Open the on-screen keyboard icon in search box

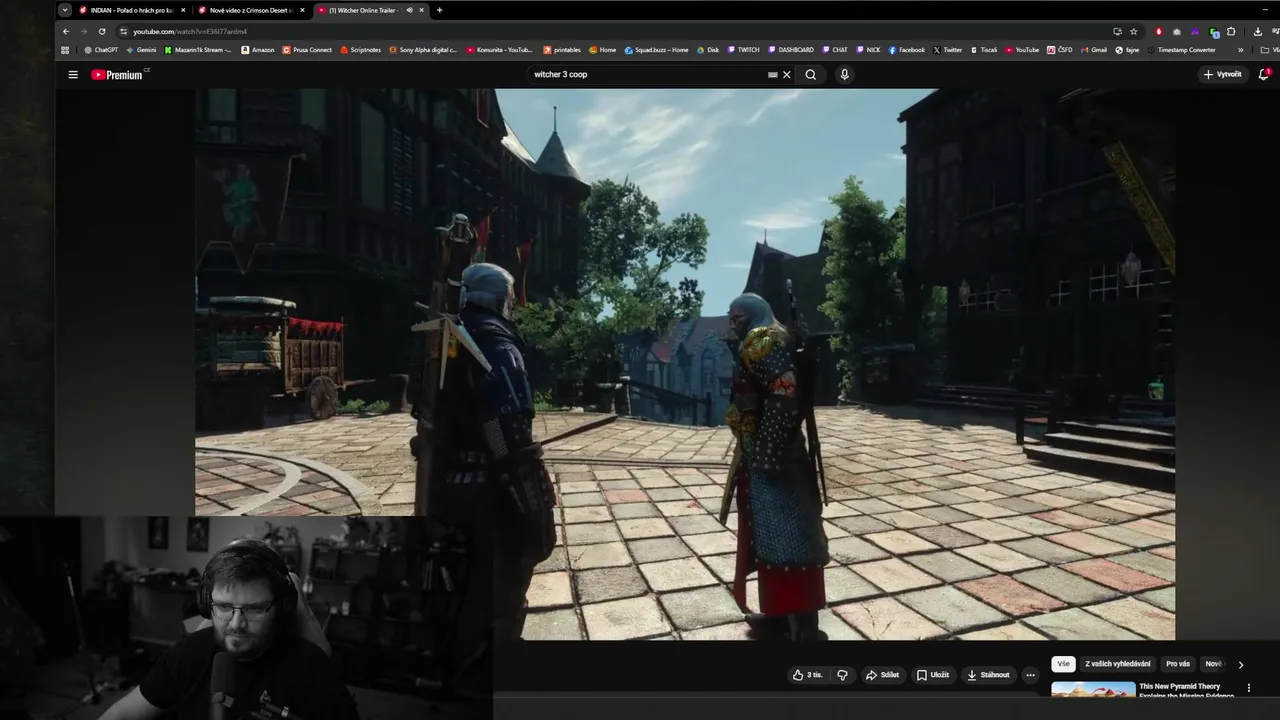772,75
